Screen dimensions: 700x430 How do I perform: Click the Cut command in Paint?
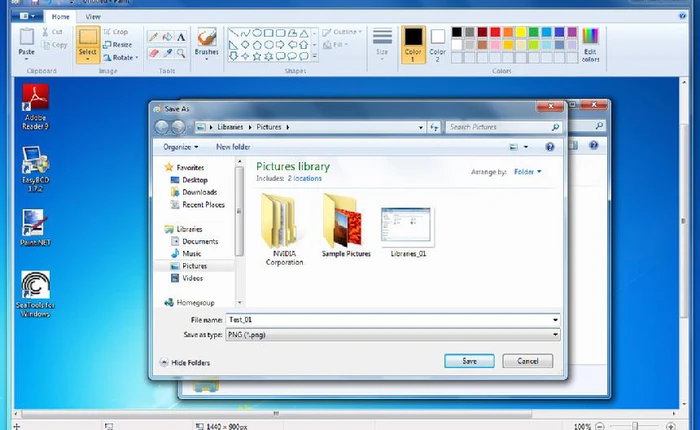(53, 32)
